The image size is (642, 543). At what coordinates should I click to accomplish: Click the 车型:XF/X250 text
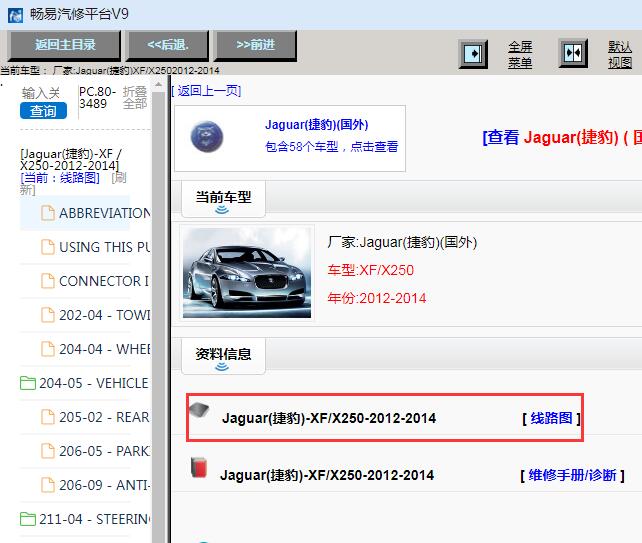pyautogui.click(x=371, y=270)
